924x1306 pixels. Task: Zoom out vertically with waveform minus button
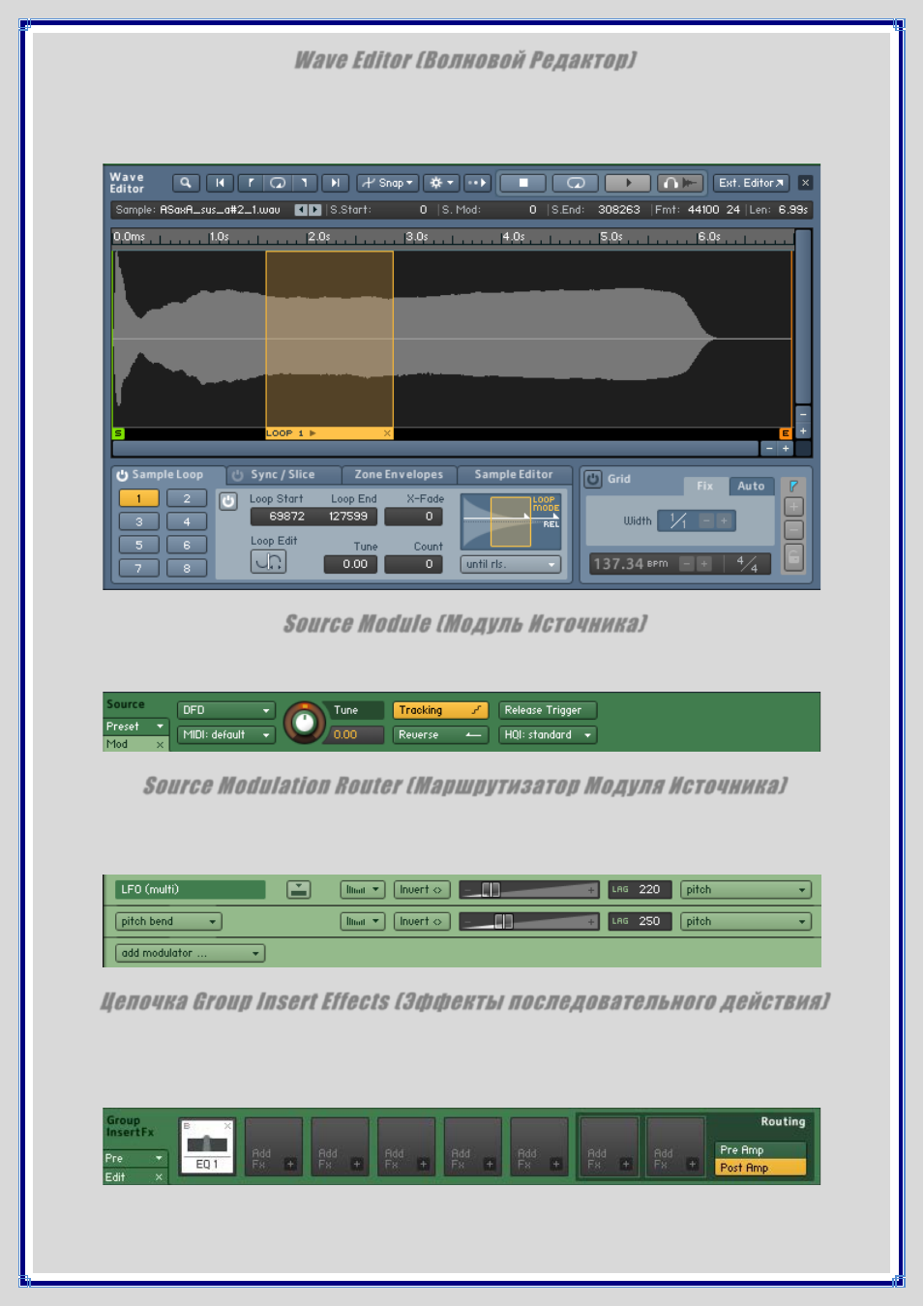[803, 414]
